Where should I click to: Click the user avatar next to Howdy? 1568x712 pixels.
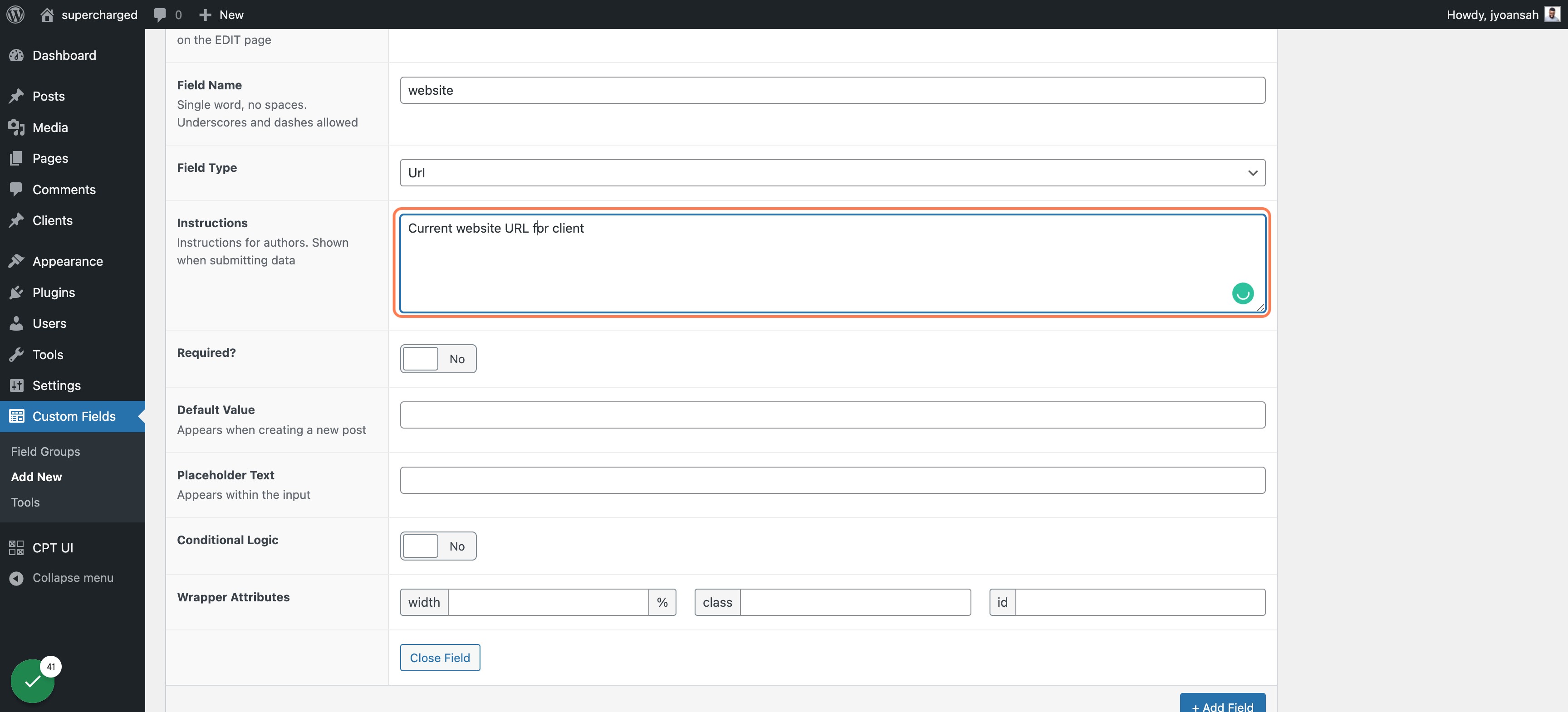pos(1552,15)
